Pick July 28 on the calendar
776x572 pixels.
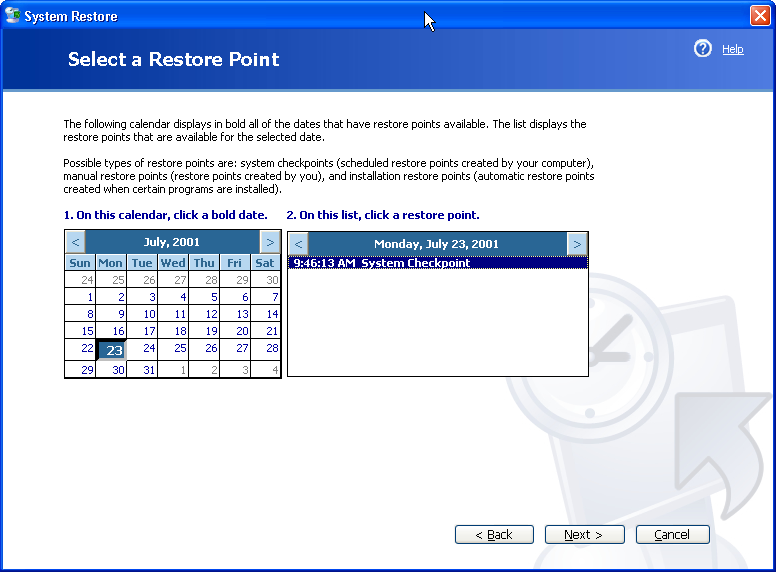pos(271,348)
